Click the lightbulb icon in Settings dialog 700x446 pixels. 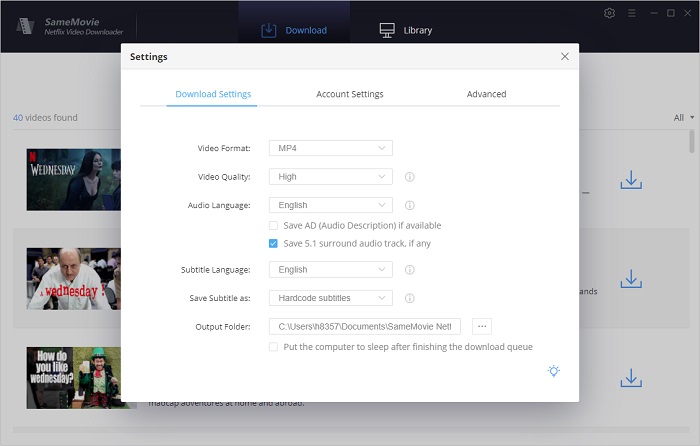pyautogui.click(x=554, y=371)
